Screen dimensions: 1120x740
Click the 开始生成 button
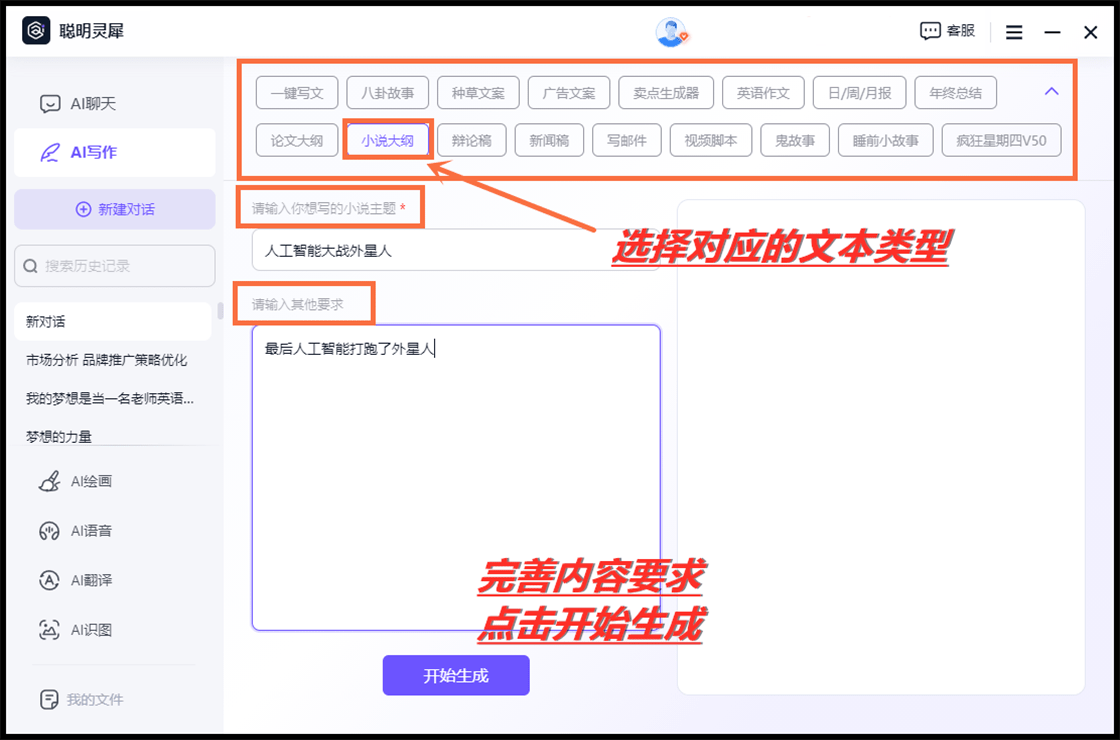pyautogui.click(x=456, y=675)
